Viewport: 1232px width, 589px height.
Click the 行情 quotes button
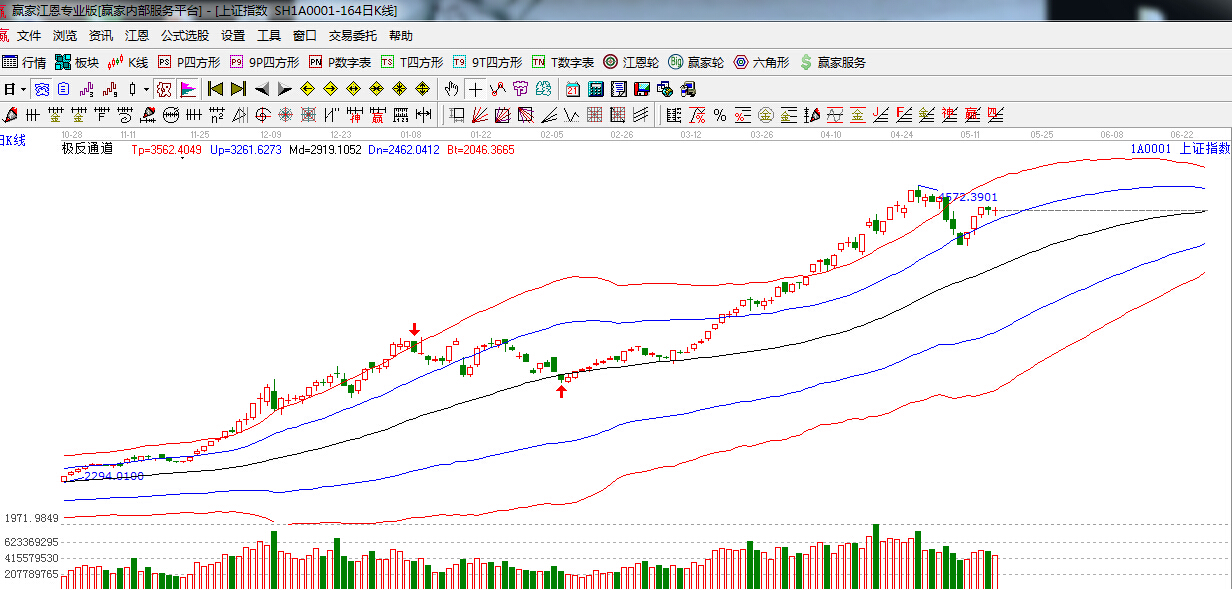click(24, 62)
